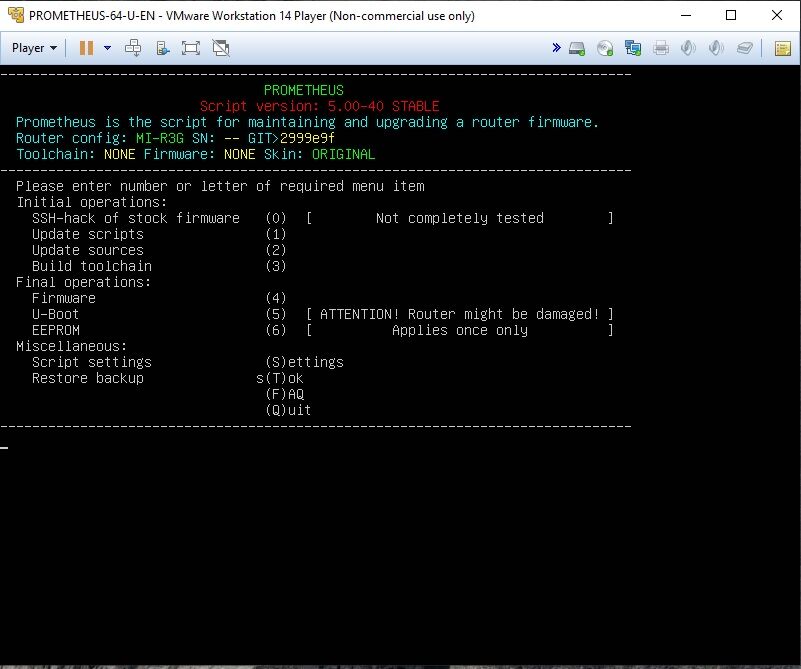Viewport: 801px width, 669px height.
Task: Click the network adapter device icon
Action: tap(633, 49)
